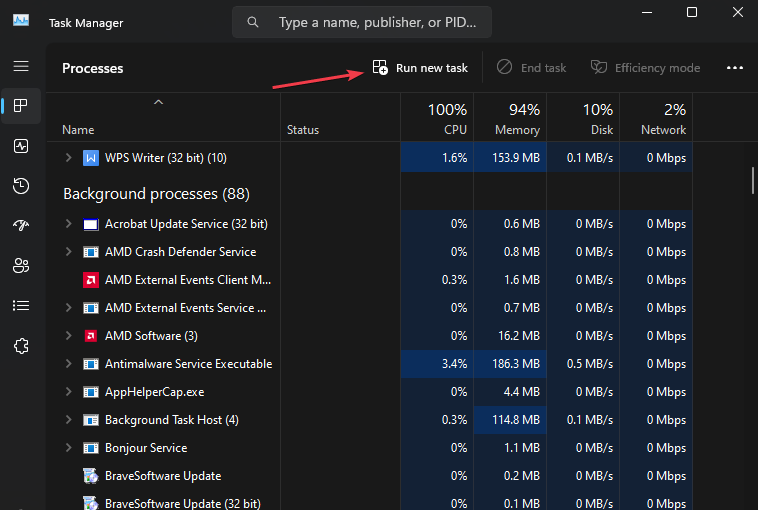
Task: Expand the Antimalware Service Executable entry
Action: pyautogui.click(x=69, y=364)
